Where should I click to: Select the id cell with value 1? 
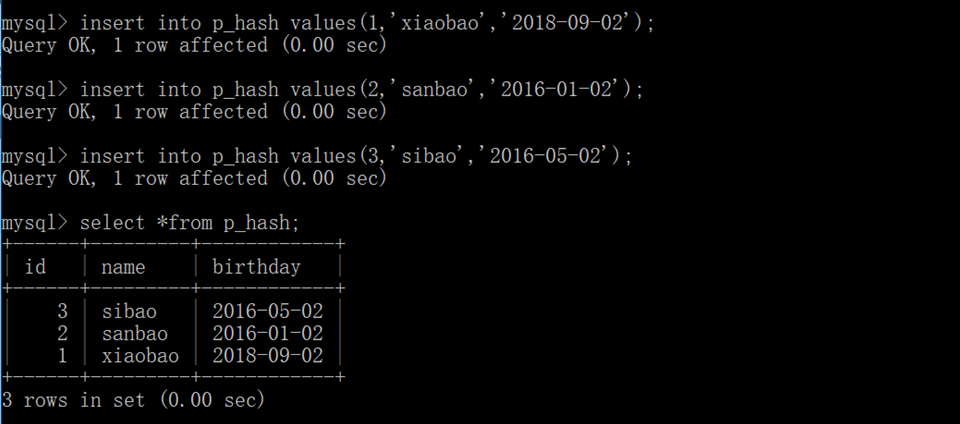tap(62, 355)
